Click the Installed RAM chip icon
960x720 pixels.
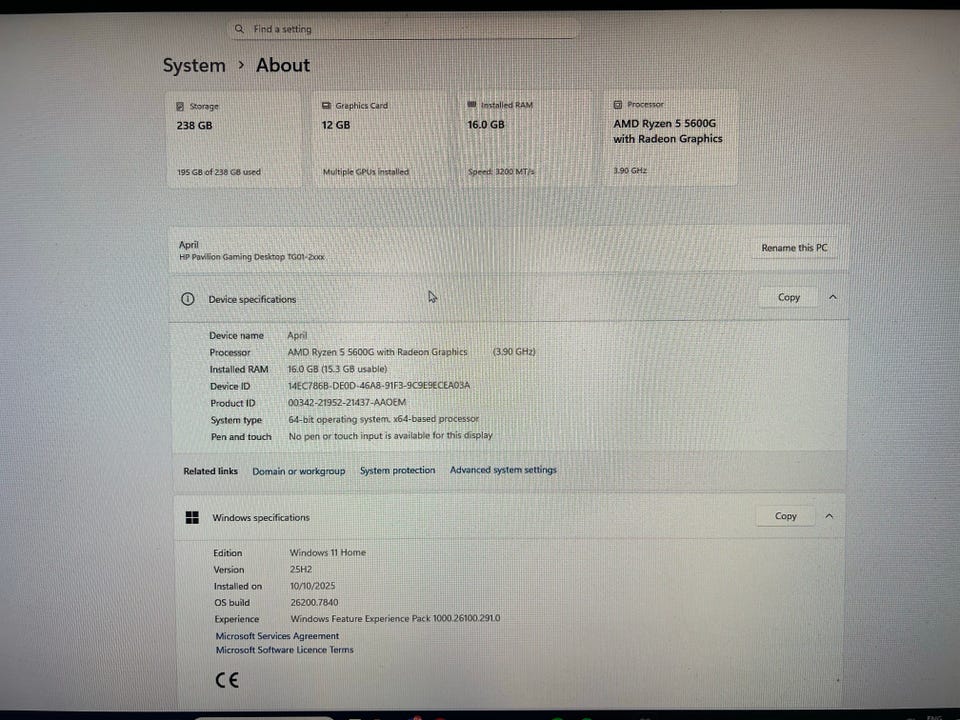pyautogui.click(x=471, y=105)
